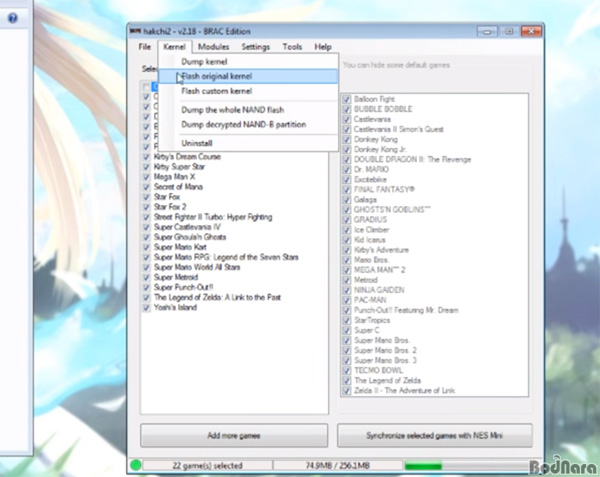Screen dimensions: 600x477
Task: Click the hakchi2 title bar app icon
Action: 135,31
